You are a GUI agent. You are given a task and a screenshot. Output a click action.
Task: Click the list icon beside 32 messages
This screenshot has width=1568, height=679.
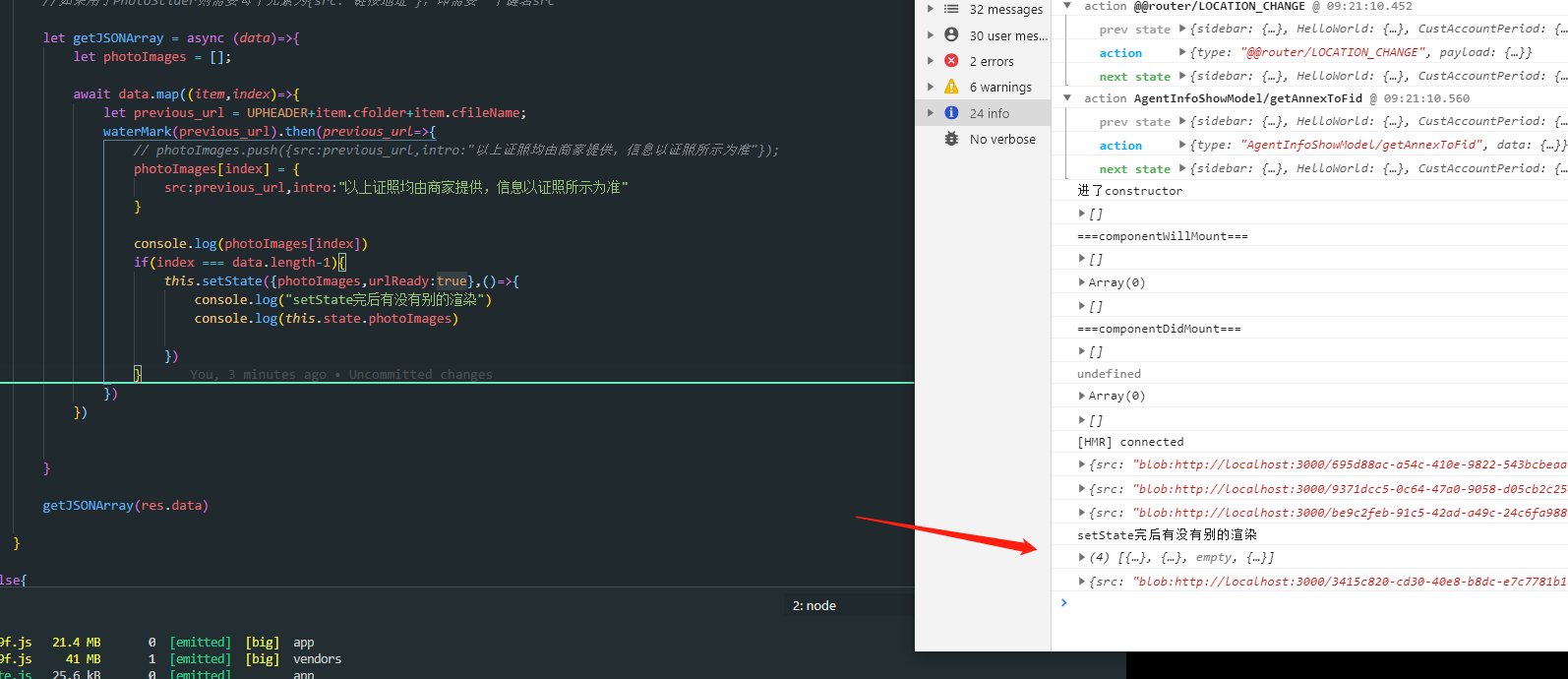coord(951,9)
